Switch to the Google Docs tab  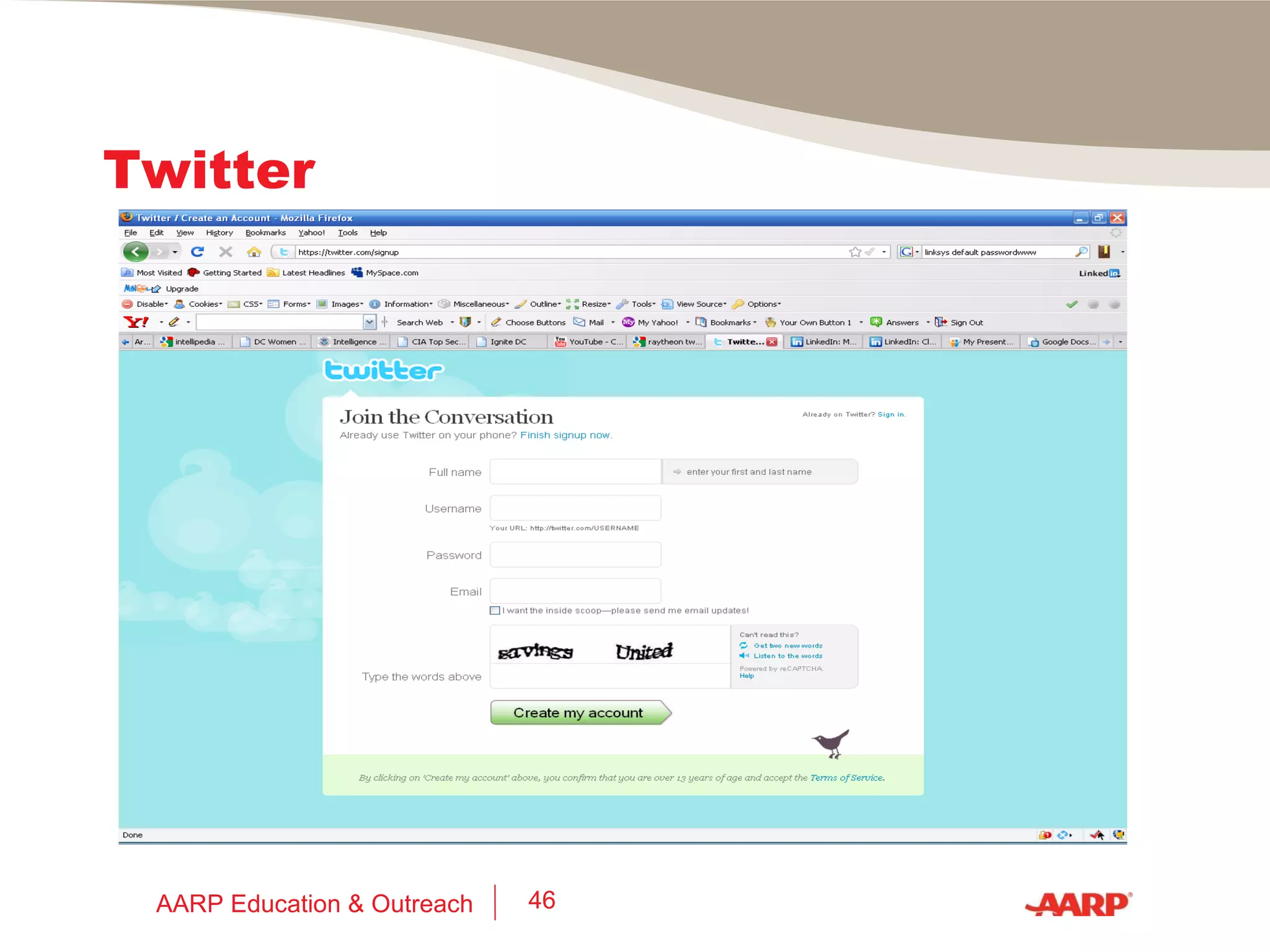coord(1062,342)
